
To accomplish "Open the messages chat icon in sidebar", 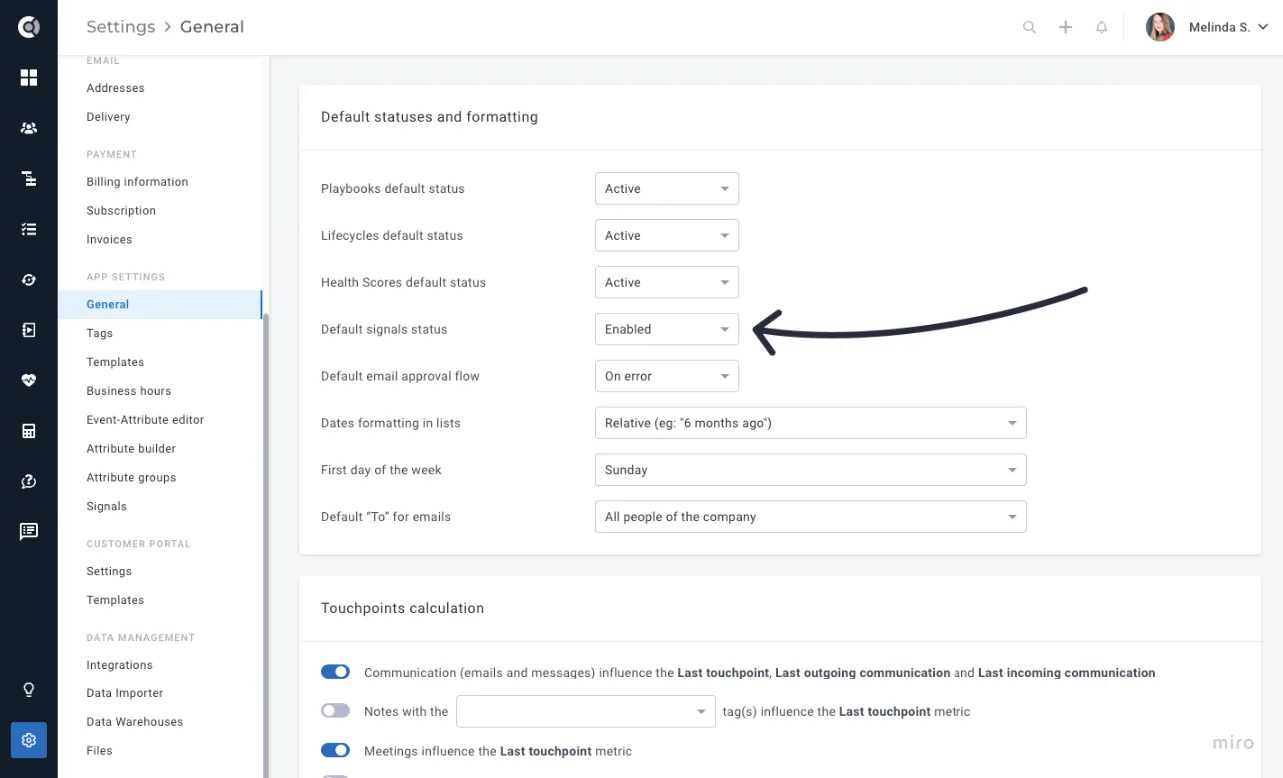I will coord(29,531).
